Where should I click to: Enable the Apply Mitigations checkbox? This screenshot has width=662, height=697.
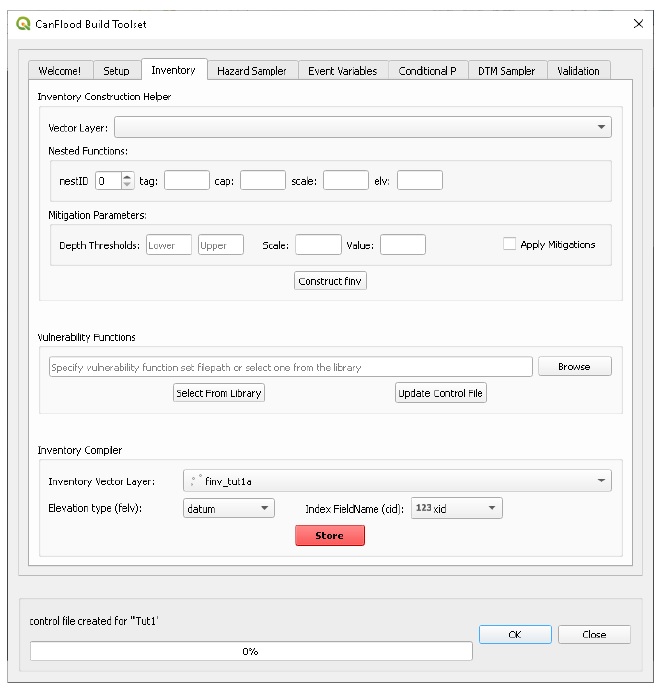tap(510, 244)
